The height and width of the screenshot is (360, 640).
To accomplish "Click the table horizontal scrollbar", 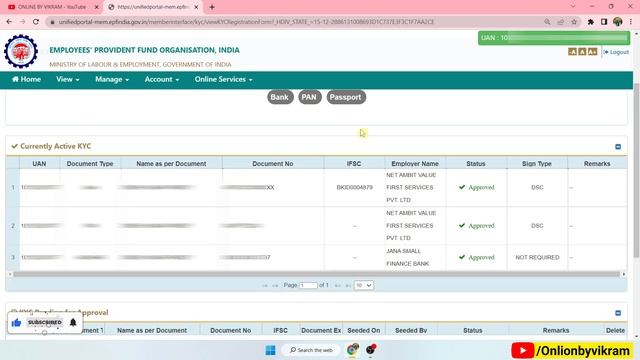I will (316, 274).
